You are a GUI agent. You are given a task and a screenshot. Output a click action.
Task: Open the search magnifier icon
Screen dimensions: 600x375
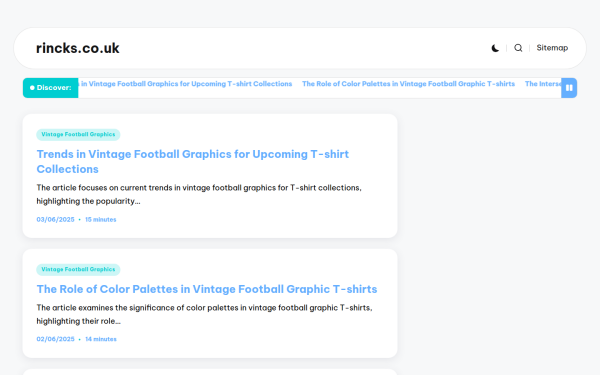coord(518,48)
